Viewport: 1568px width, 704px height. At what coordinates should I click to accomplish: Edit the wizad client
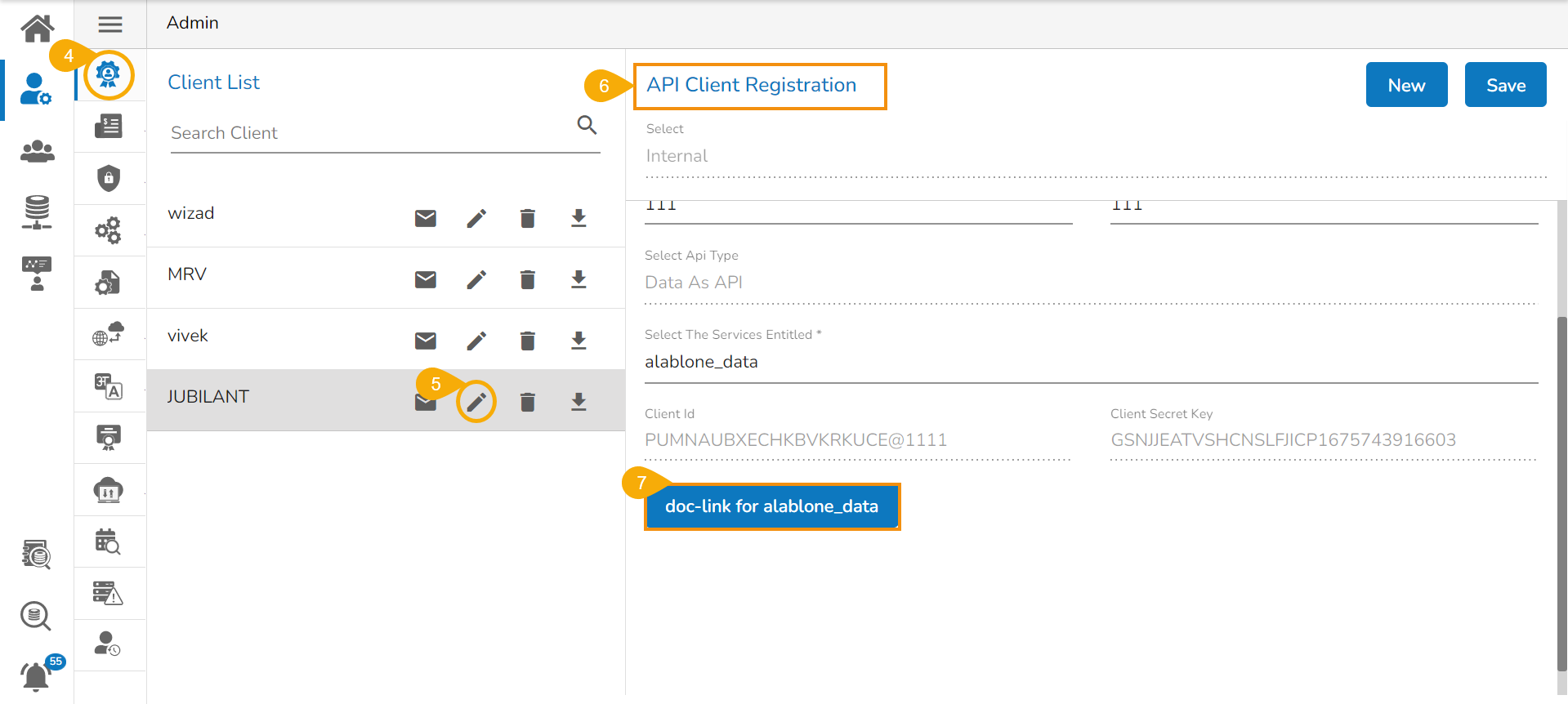tap(476, 218)
